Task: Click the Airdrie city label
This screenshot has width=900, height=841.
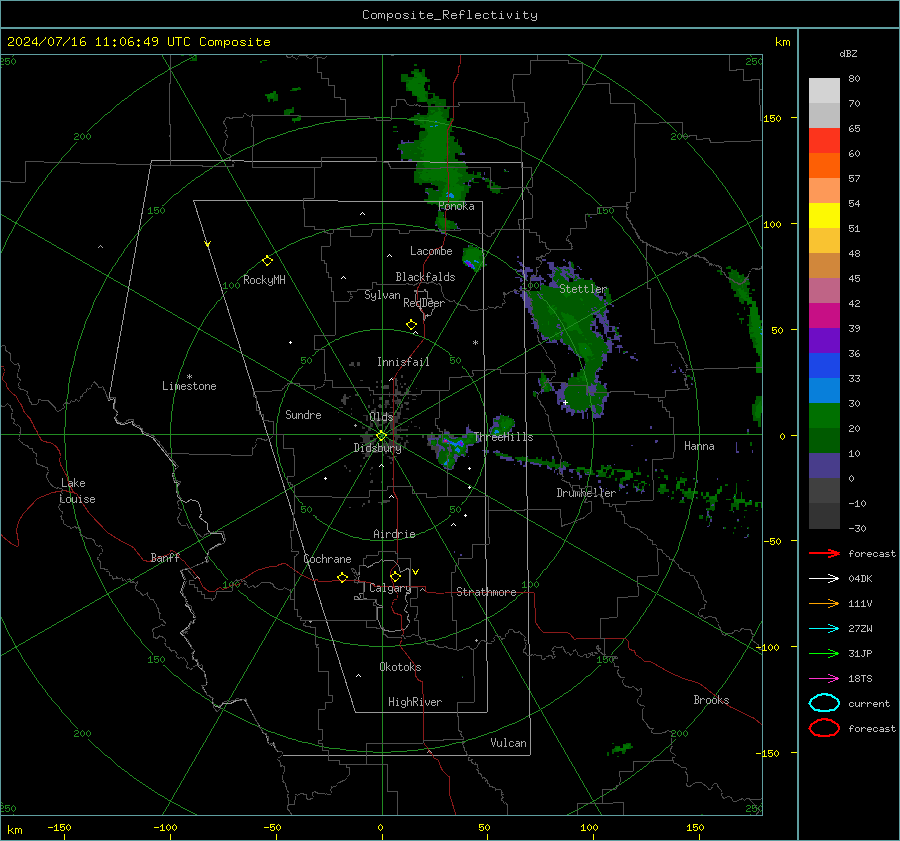Action: [x=394, y=534]
